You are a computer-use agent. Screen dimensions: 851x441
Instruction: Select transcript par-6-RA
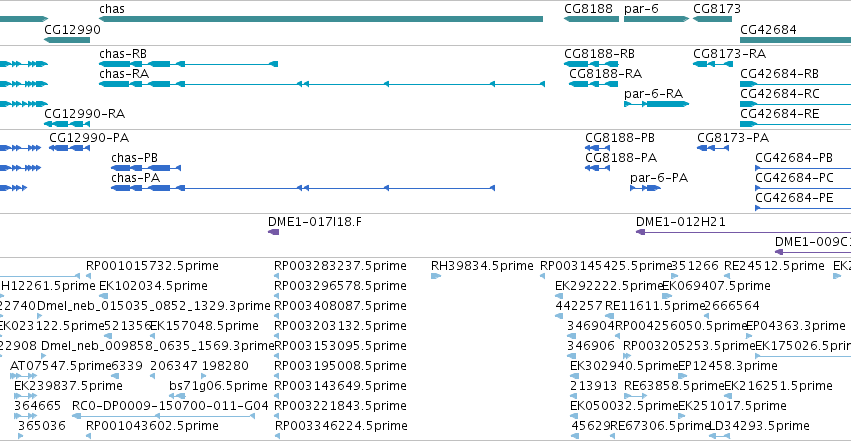click(653, 94)
